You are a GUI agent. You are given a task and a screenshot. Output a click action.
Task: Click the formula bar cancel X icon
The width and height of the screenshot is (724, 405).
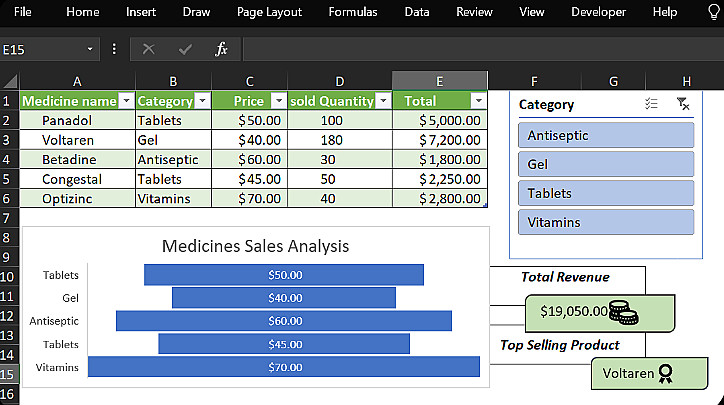point(149,49)
